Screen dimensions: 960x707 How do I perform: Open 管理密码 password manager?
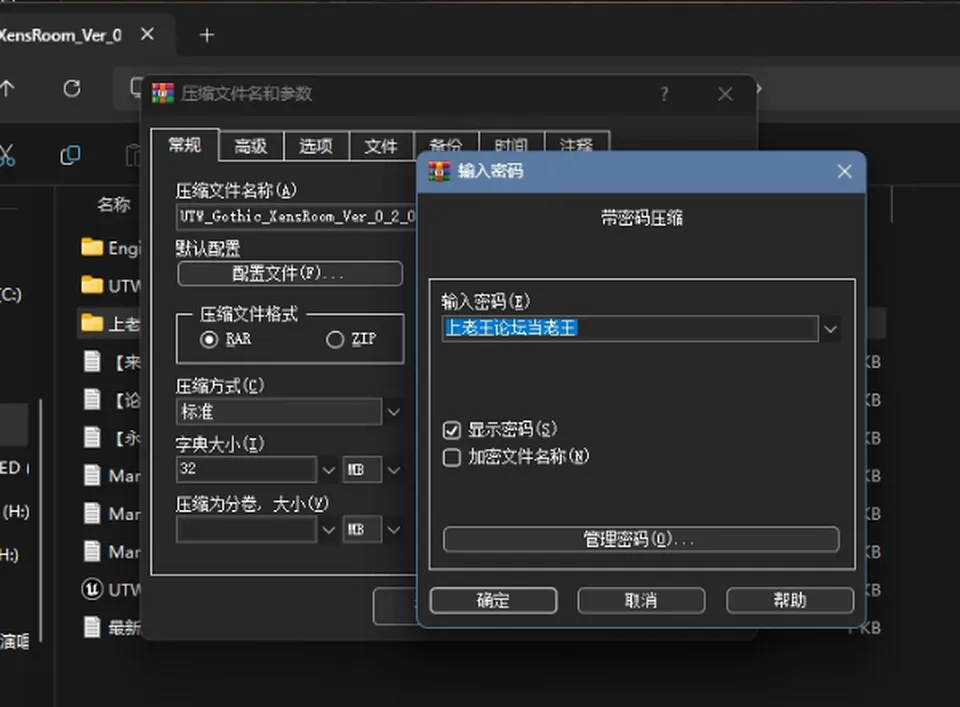coord(641,539)
